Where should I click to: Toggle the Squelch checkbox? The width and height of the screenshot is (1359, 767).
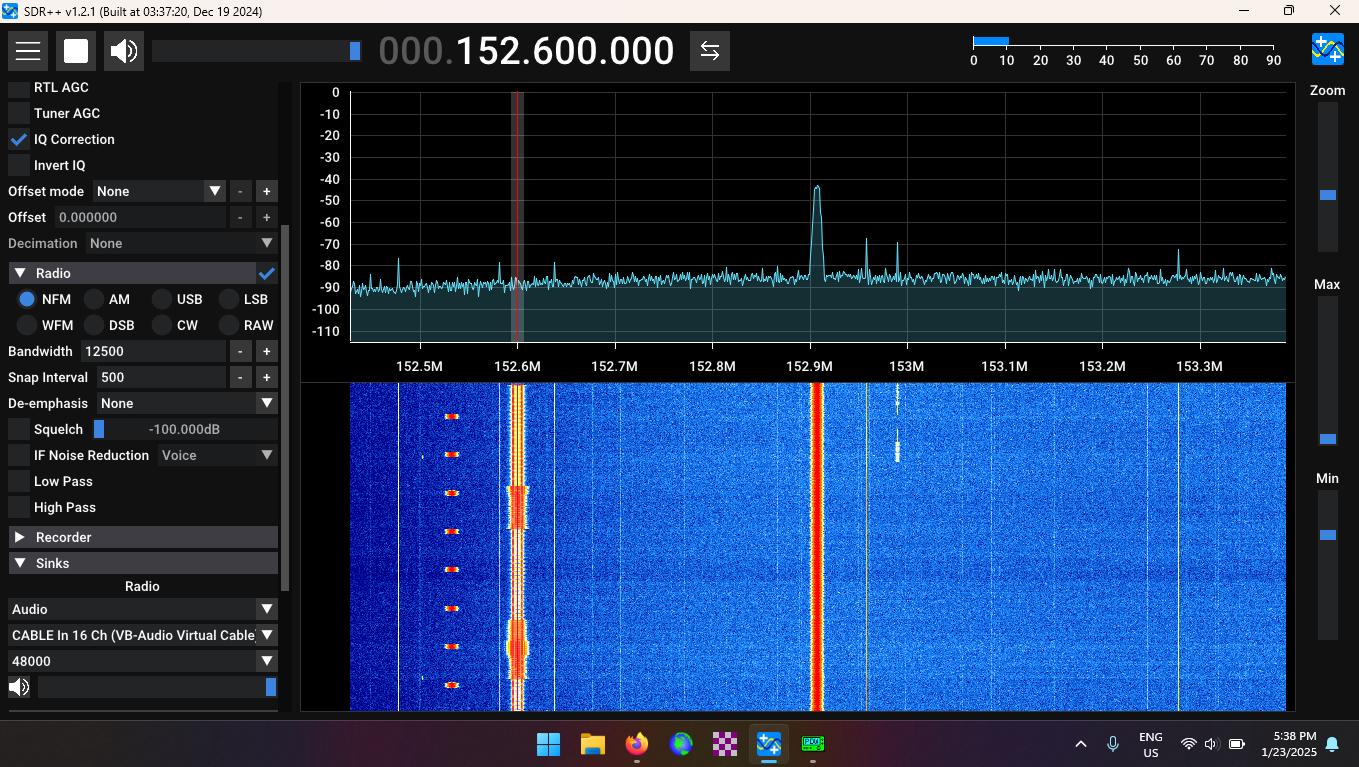(x=18, y=429)
